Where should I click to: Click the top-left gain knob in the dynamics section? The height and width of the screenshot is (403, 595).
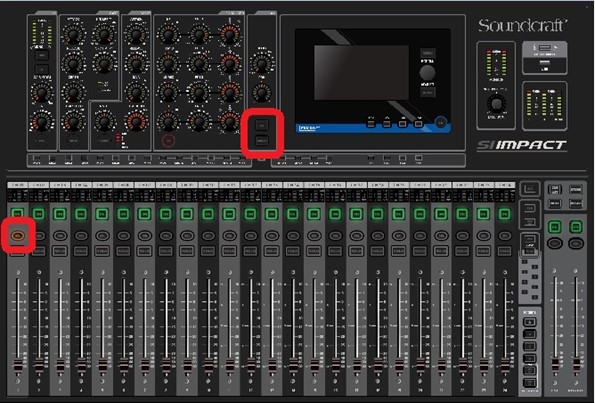[x=73, y=34]
